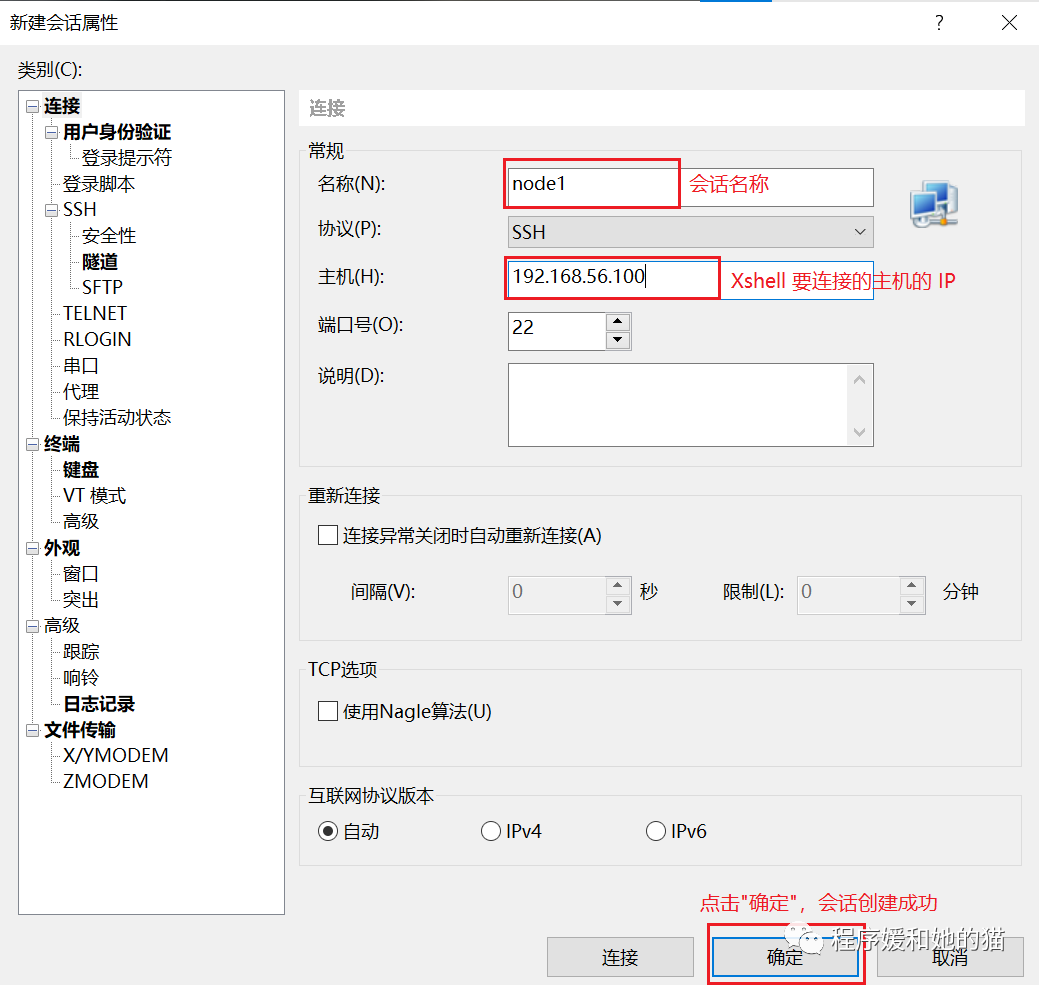Click the 取消 button
1039x985 pixels.
[950, 957]
